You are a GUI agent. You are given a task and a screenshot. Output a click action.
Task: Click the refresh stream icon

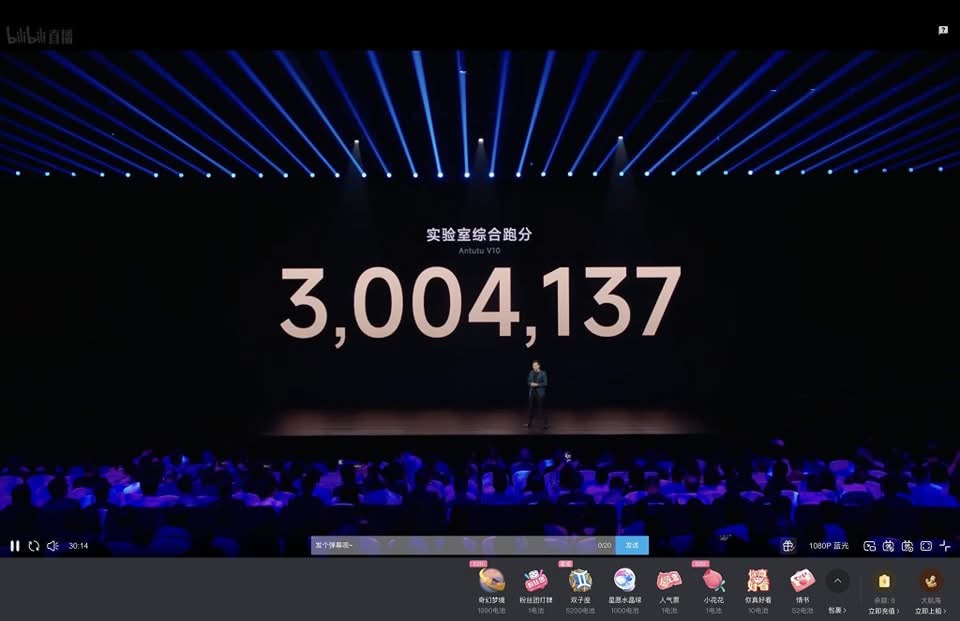(34, 546)
